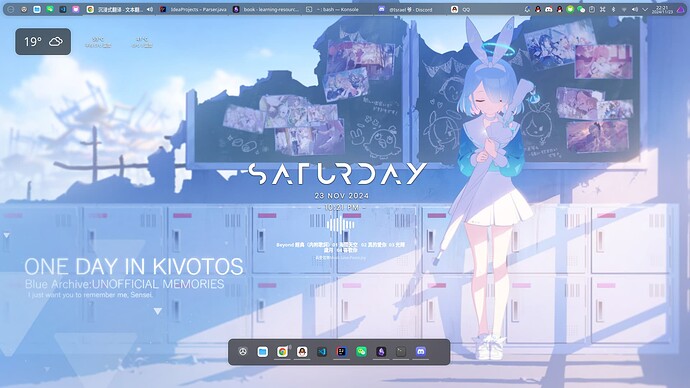
Task: Open the clock showing 22:21 in panel
Action: click(x=662, y=9)
